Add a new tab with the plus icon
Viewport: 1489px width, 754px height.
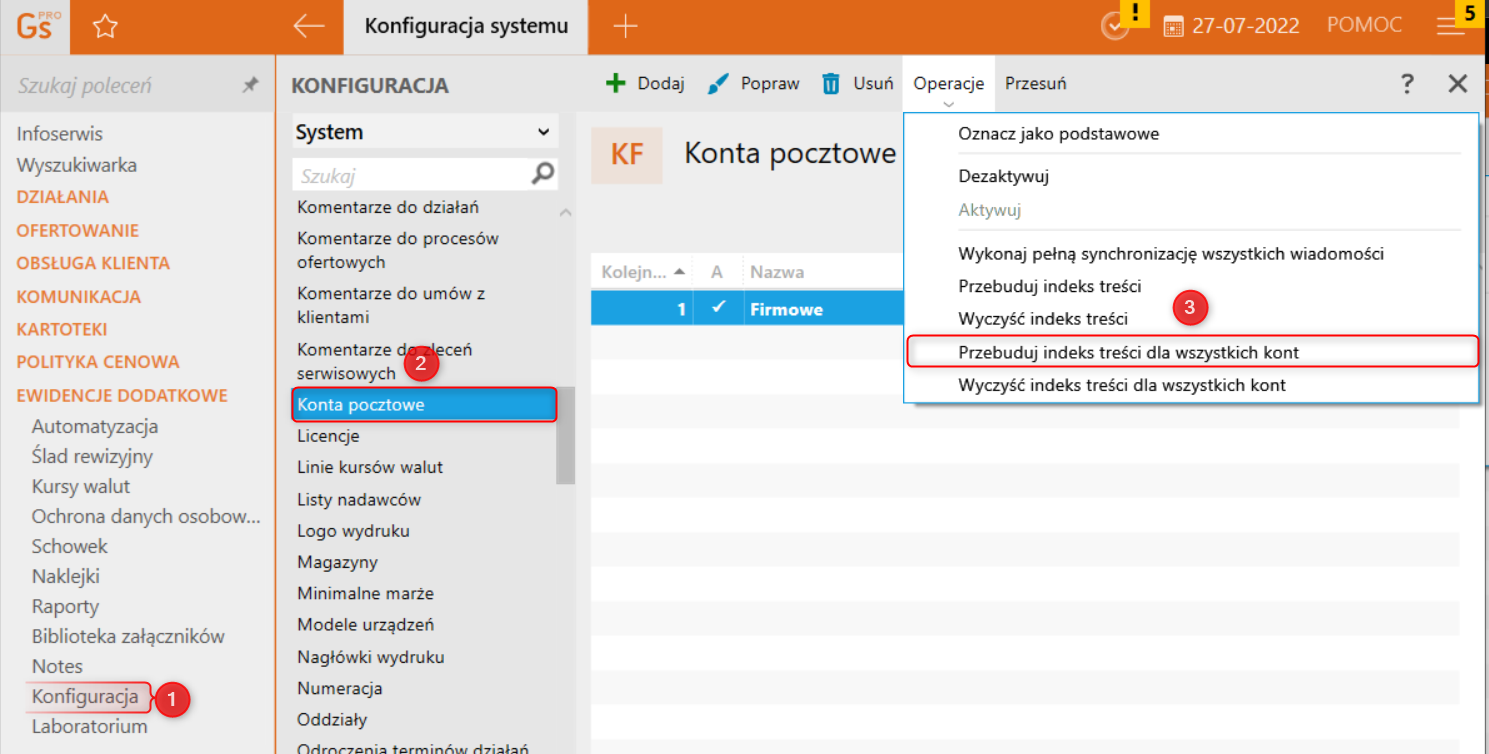625,27
